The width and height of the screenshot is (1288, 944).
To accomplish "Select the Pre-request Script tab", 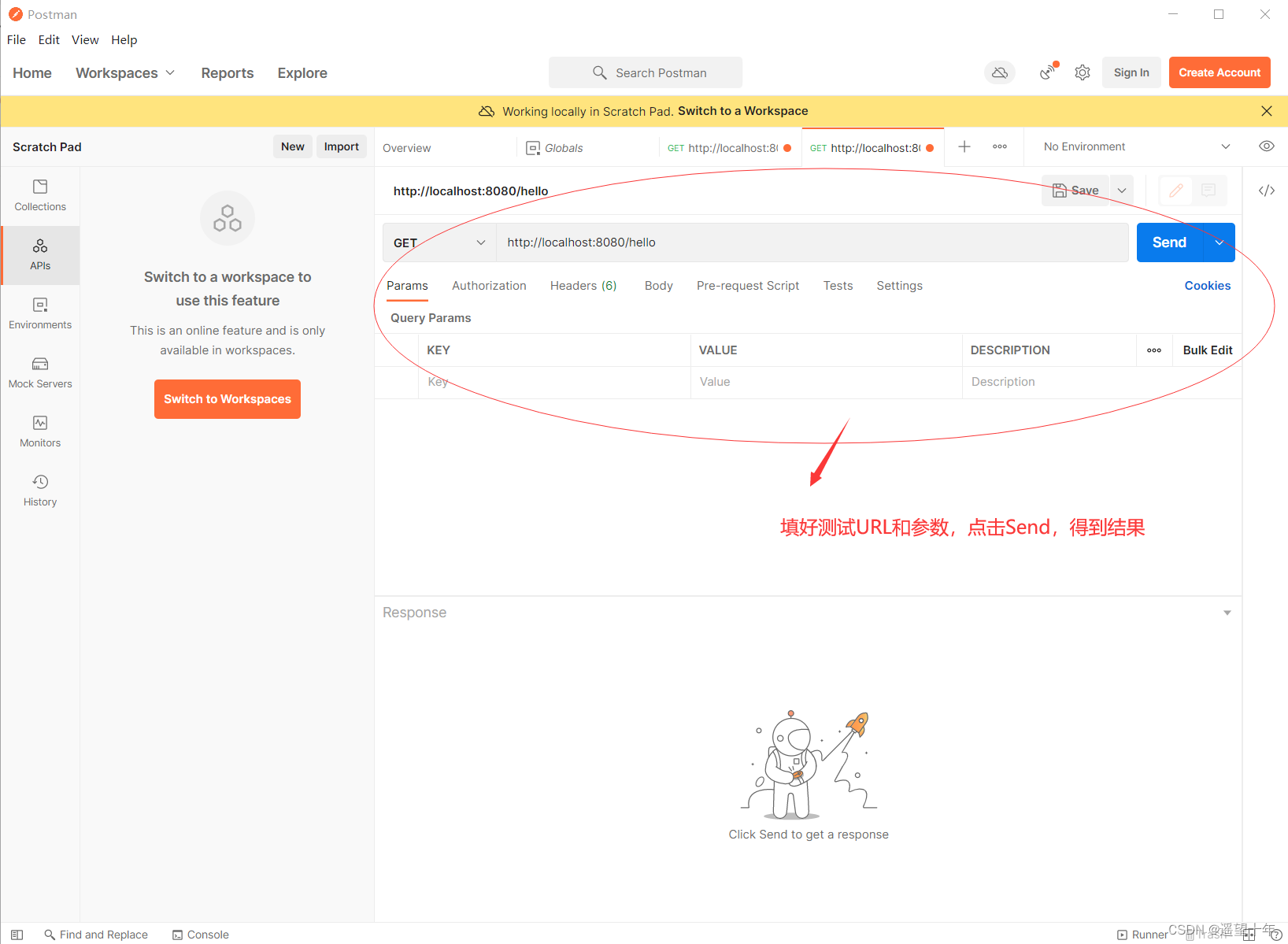I will point(748,286).
